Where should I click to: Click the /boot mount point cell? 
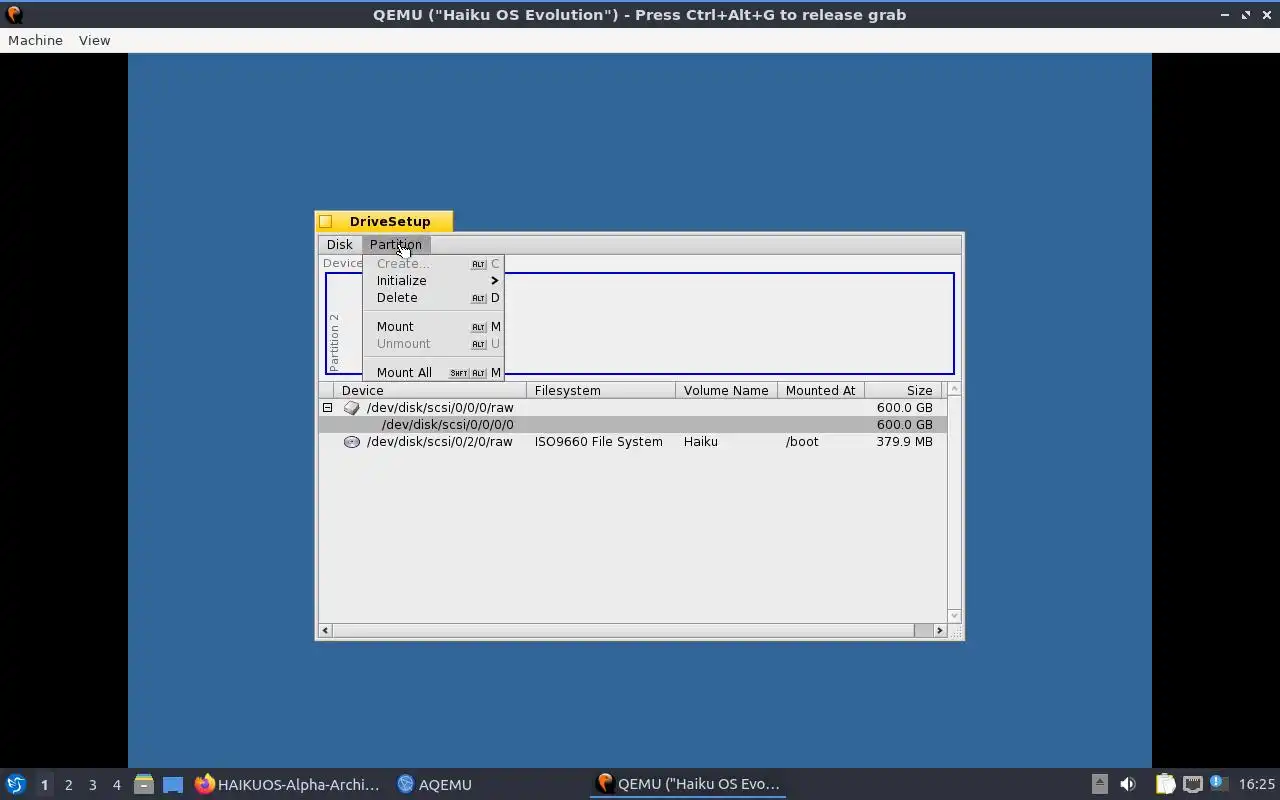(x=802, y=441)
